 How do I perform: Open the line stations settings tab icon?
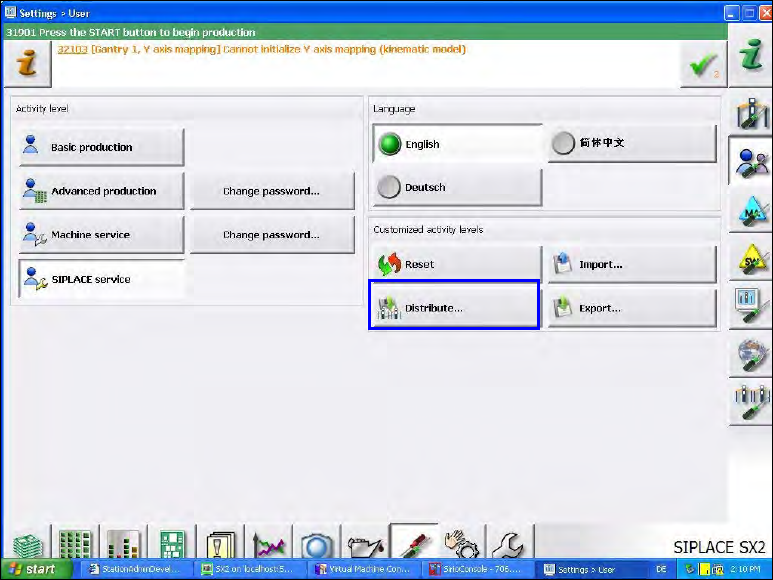[x=750, y=404]
